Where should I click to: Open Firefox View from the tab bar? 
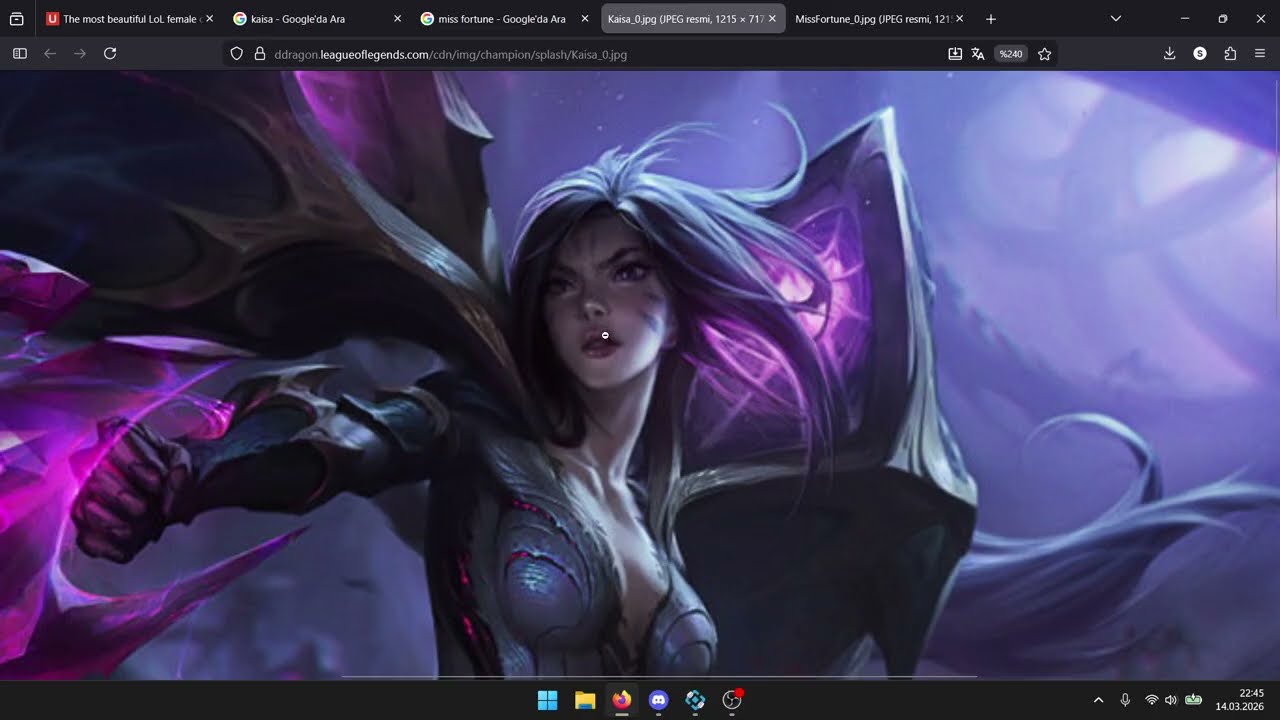(17, 19)
